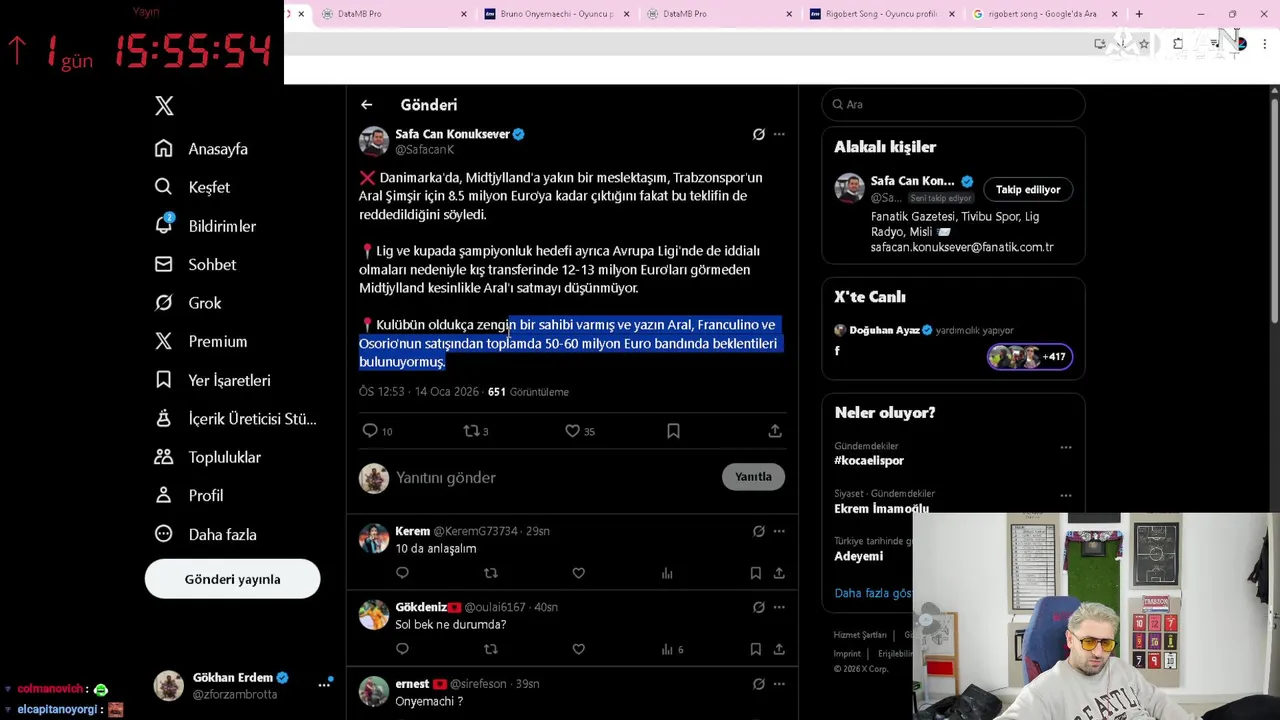Open options for #kocaelispor trend

point(1065,448)
